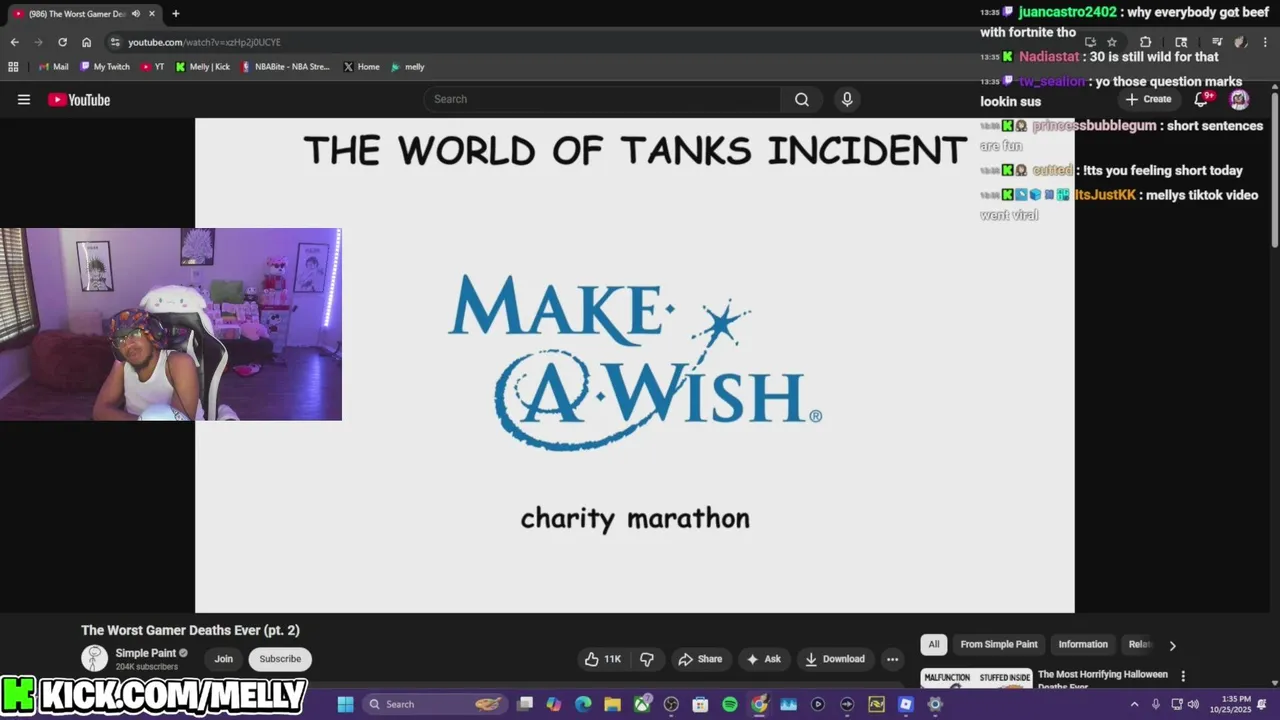Open YouTube notifications bell
This screenshot has width=1280, height=720.
click(1202, 99)
